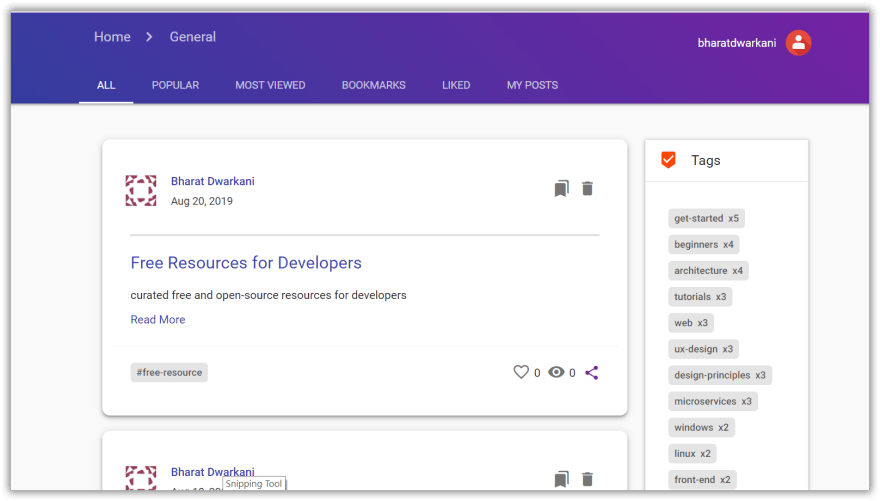The width and height of the screenshot is (880, 501).
Task: Show the LIKED tab
Action: point(456,85)
